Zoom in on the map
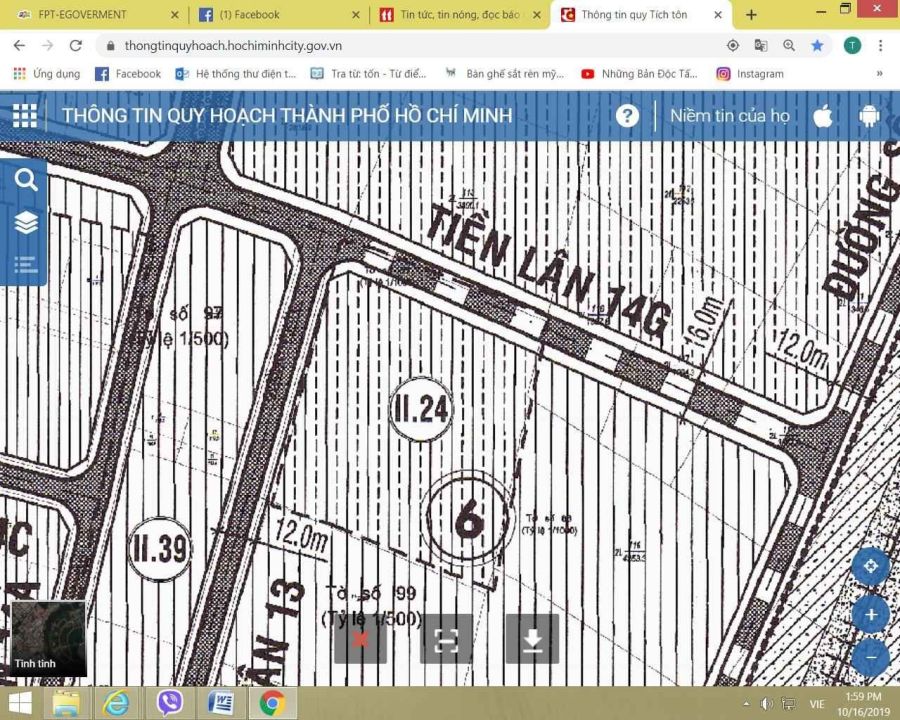The image size is (900, 720). (x=870, y=613)
